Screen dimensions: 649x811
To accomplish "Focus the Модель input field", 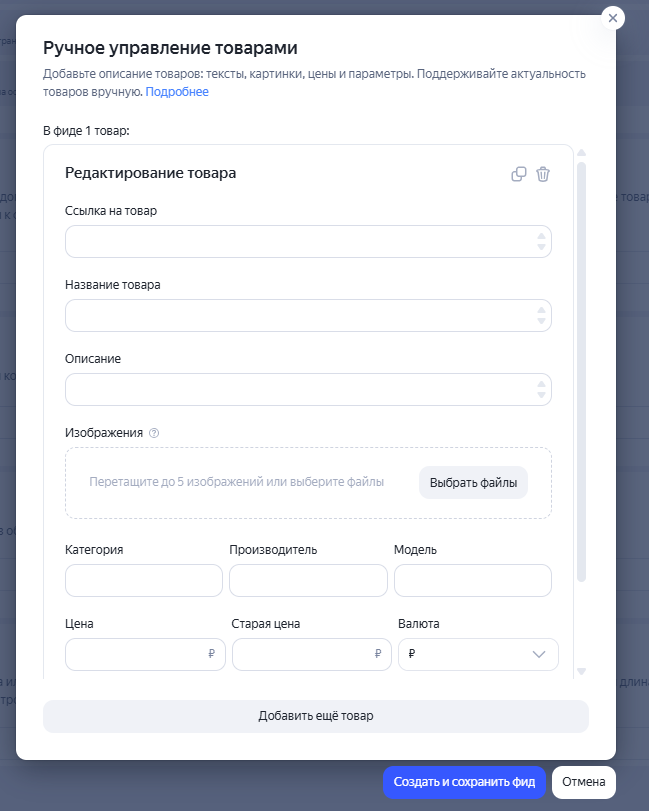I will (472, 580).
